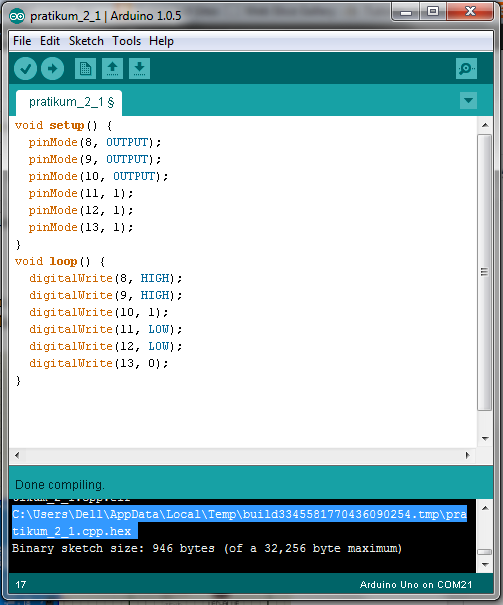Upload the sketch with the arrow button
The image size is (503, 605).
52,69
